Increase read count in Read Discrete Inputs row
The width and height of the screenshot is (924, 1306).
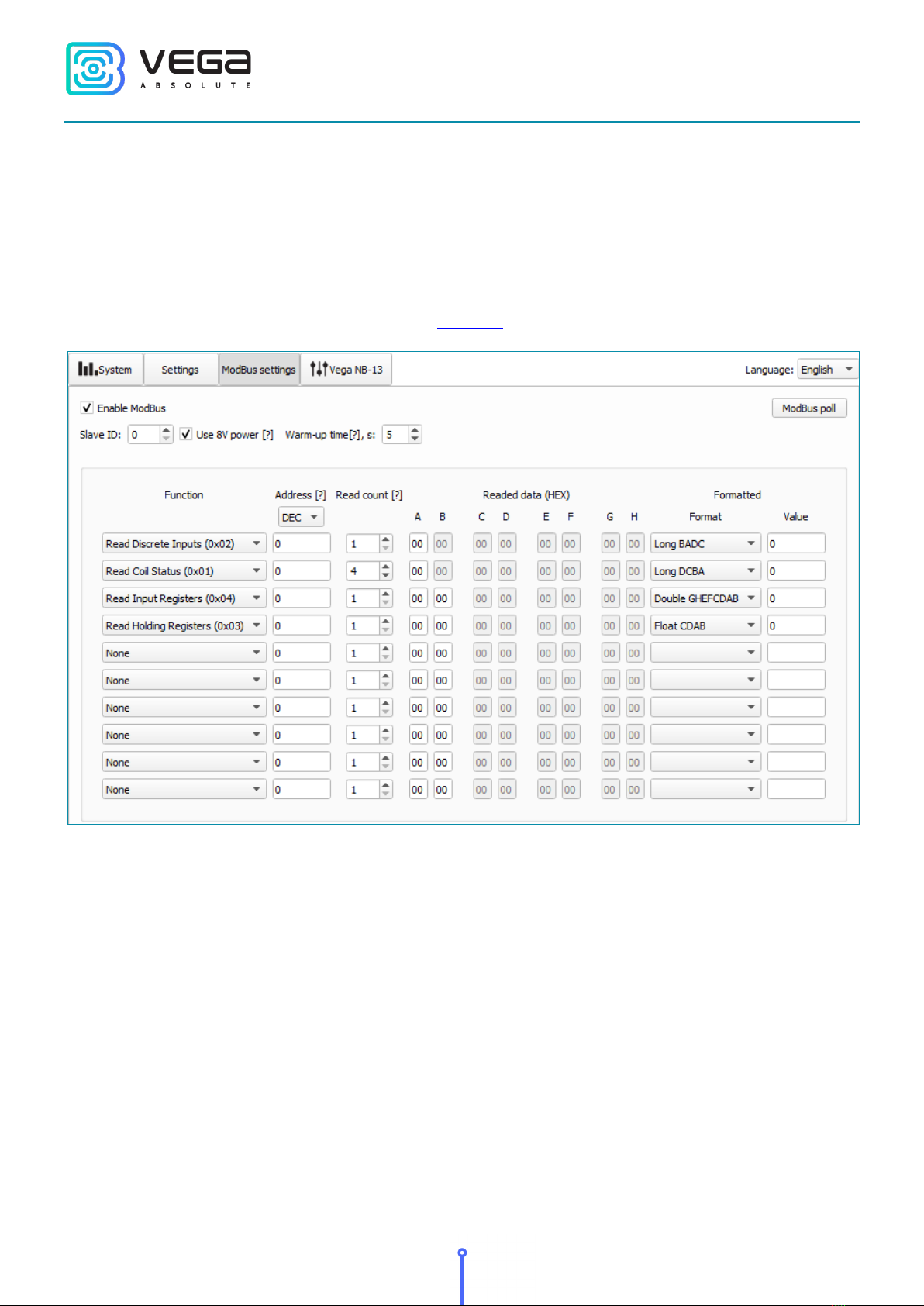tap(386, 539)
